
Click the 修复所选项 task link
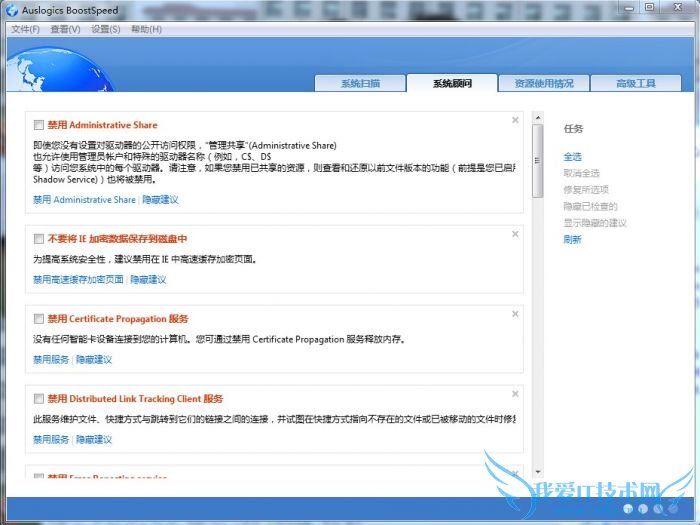click(x=586, y=190)
